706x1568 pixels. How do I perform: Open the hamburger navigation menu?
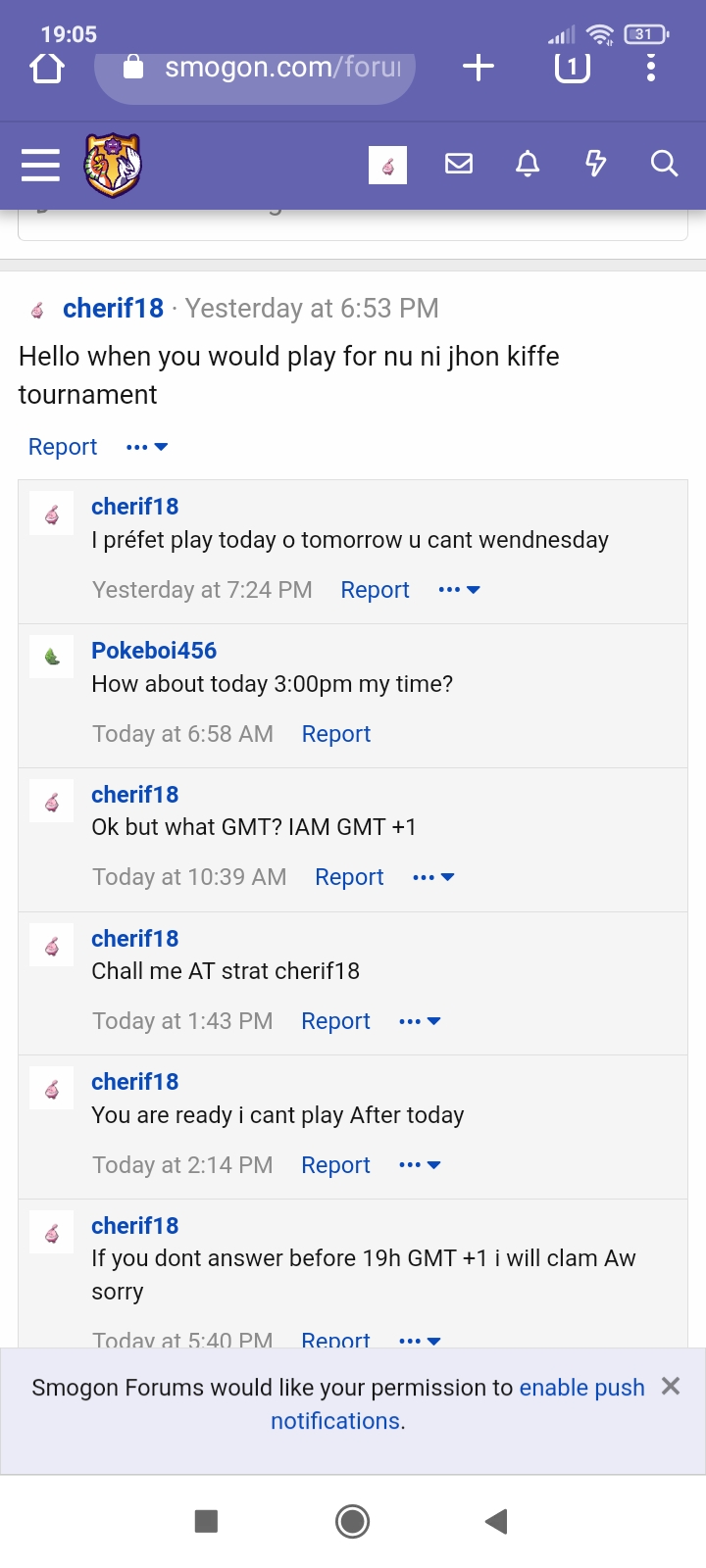tap(40, 165)
